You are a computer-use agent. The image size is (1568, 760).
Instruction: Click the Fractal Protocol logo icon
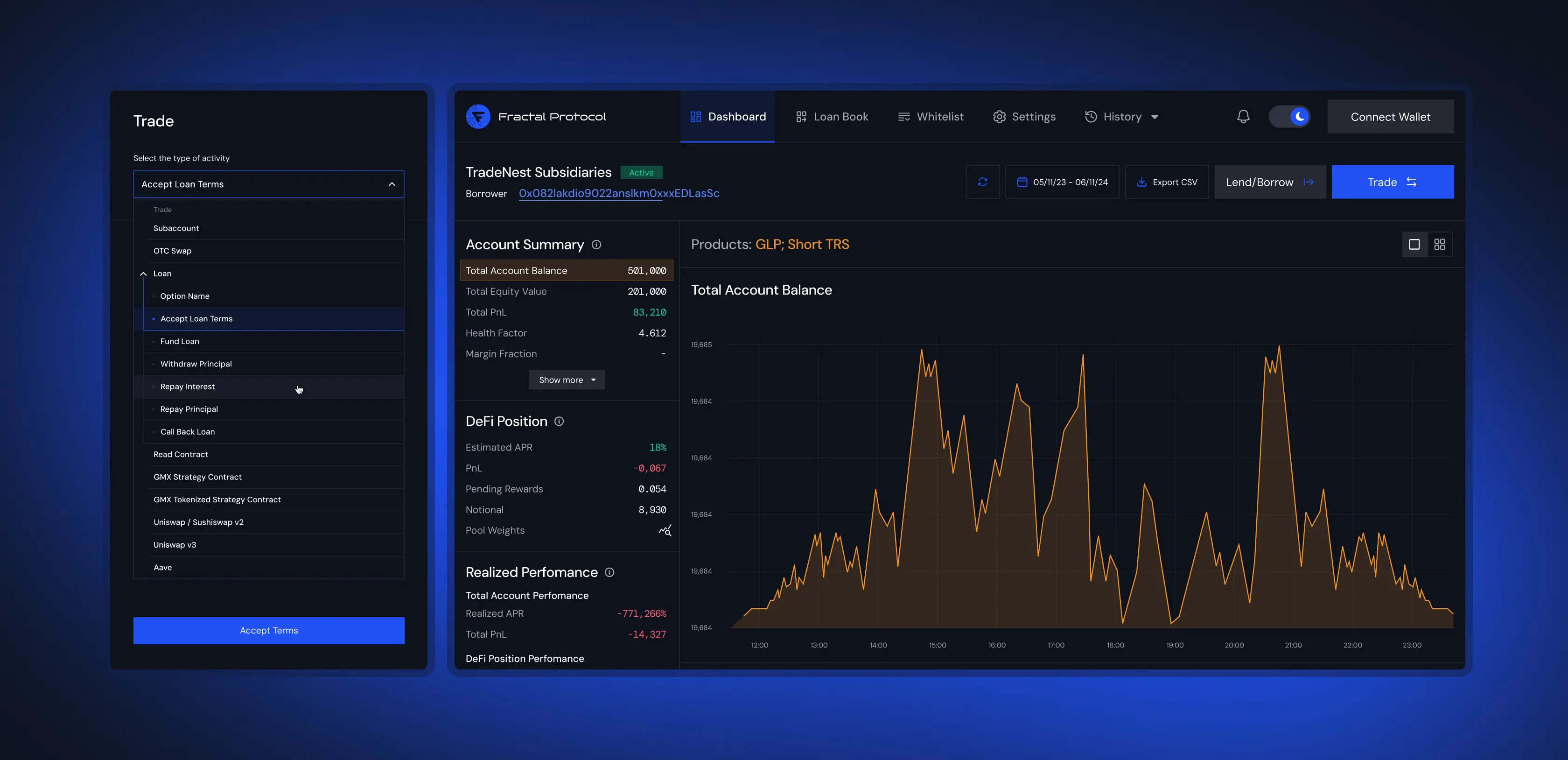coord(478,116)
